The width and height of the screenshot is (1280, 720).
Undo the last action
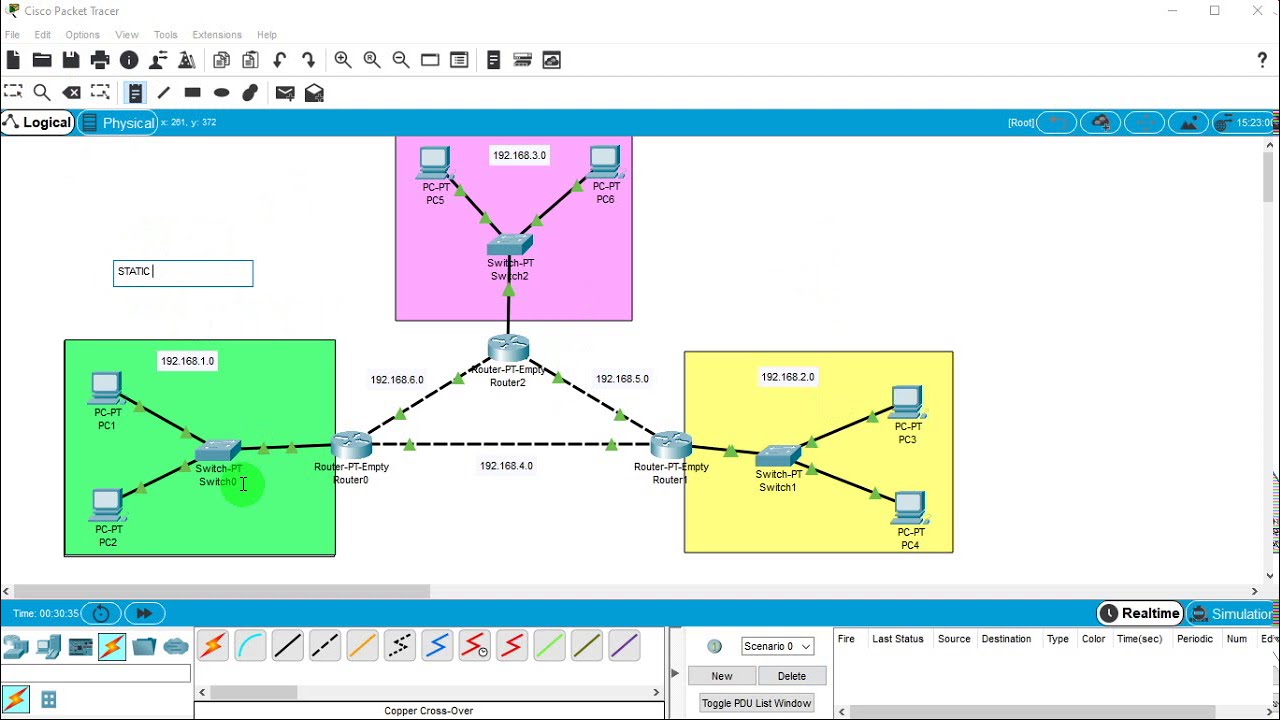point(280,60)
